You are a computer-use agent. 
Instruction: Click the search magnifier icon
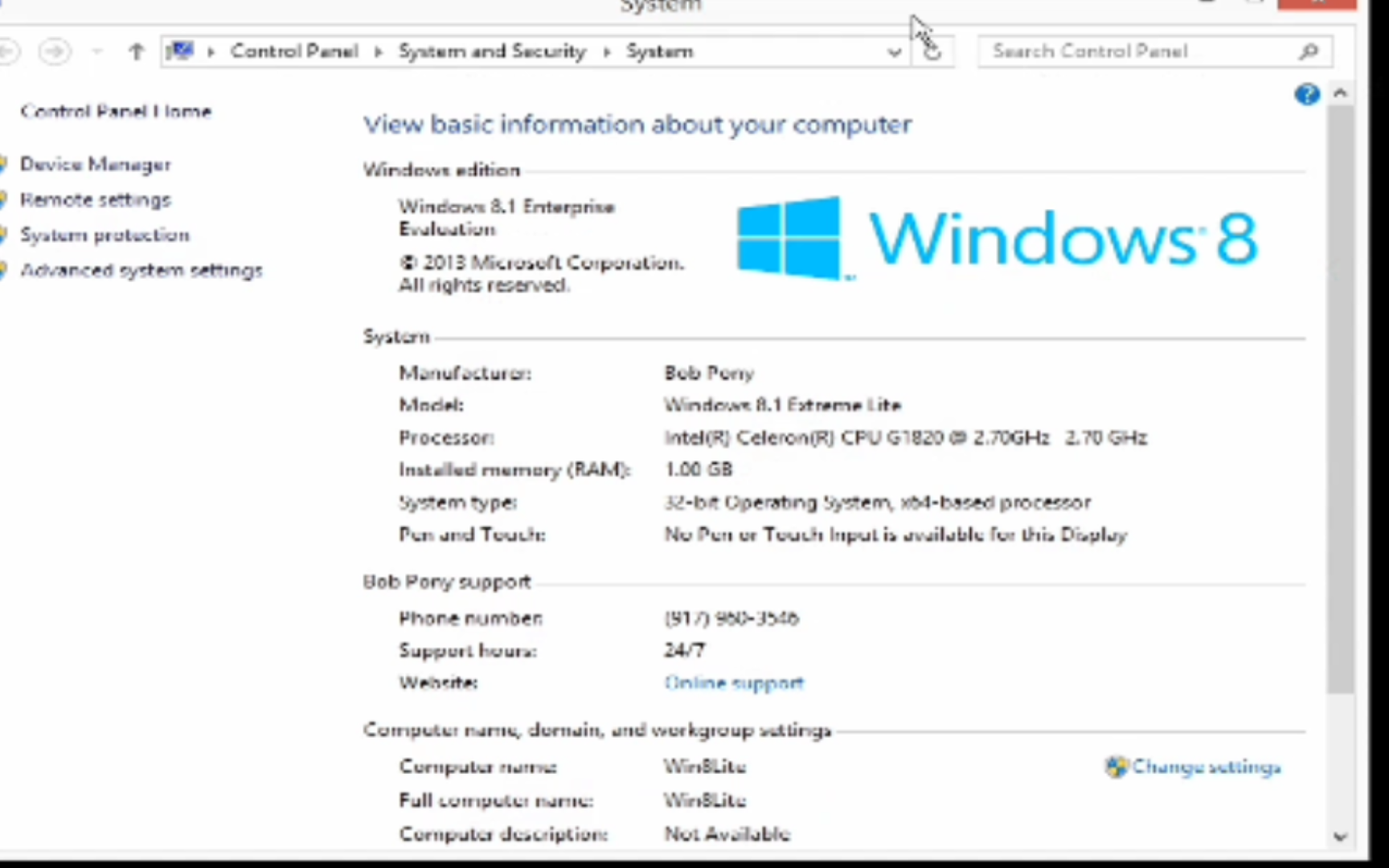point(1309,51)
